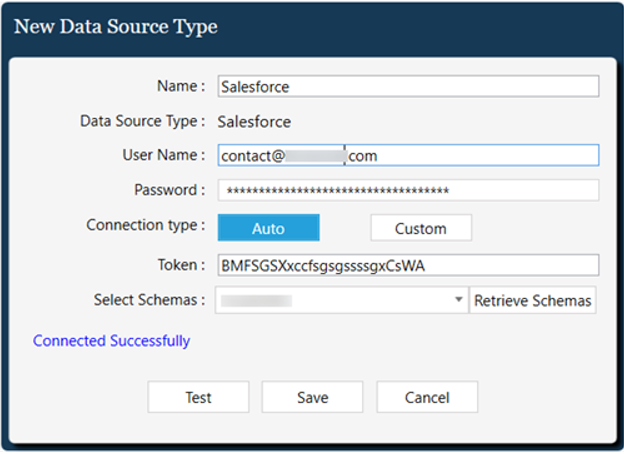Test the data source connection
The height and width of the screenshot is (454, 624).
[198, 397]
